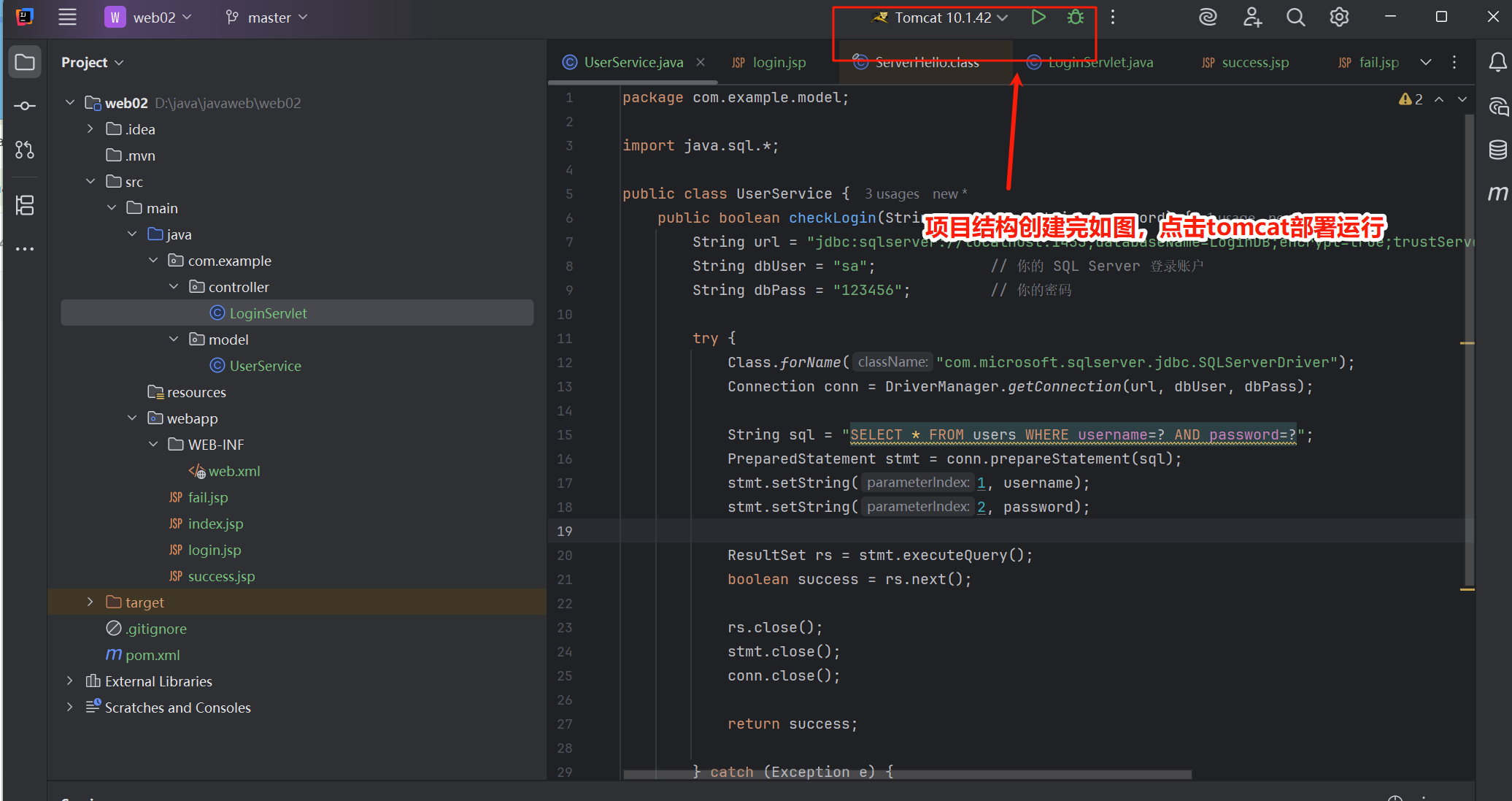Run the Tomcat configuration with the green play icon
This screenshot has width=1512, height=801.
(x=1038, y=17)
